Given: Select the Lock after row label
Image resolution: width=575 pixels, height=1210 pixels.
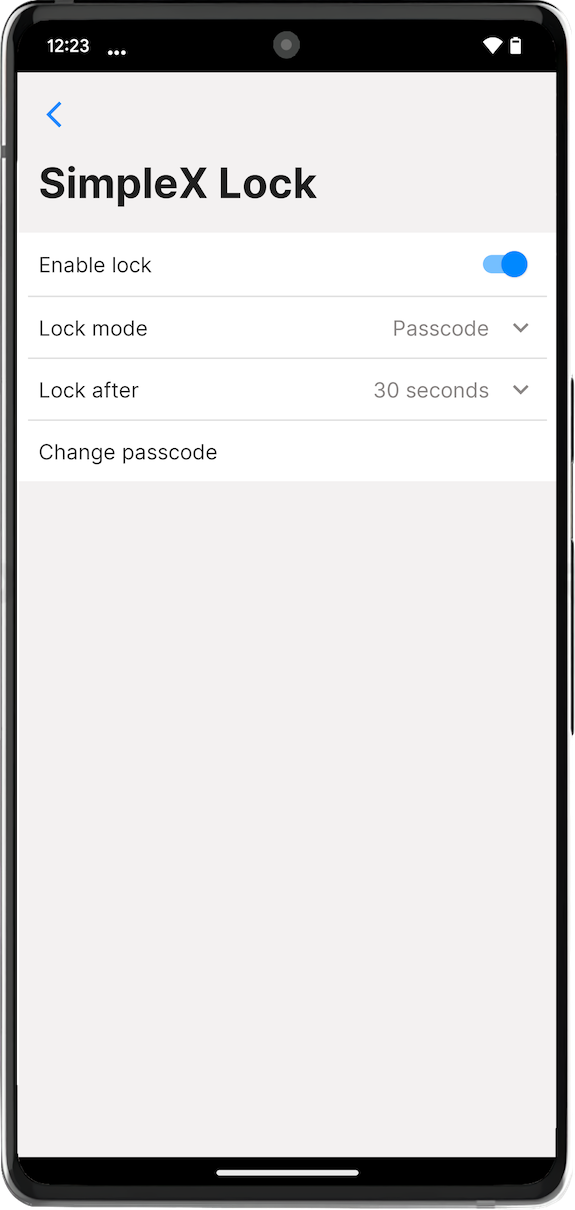Looking at the screenshot, I should pos(89,390).
